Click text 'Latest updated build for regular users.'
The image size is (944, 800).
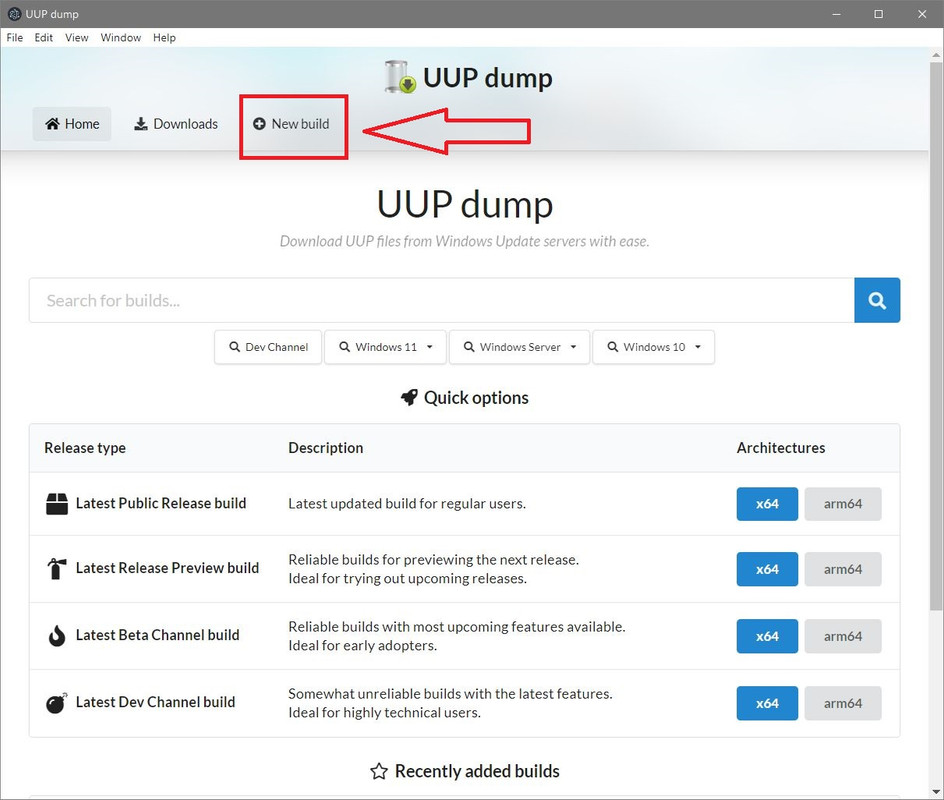[x=407, y=504]
